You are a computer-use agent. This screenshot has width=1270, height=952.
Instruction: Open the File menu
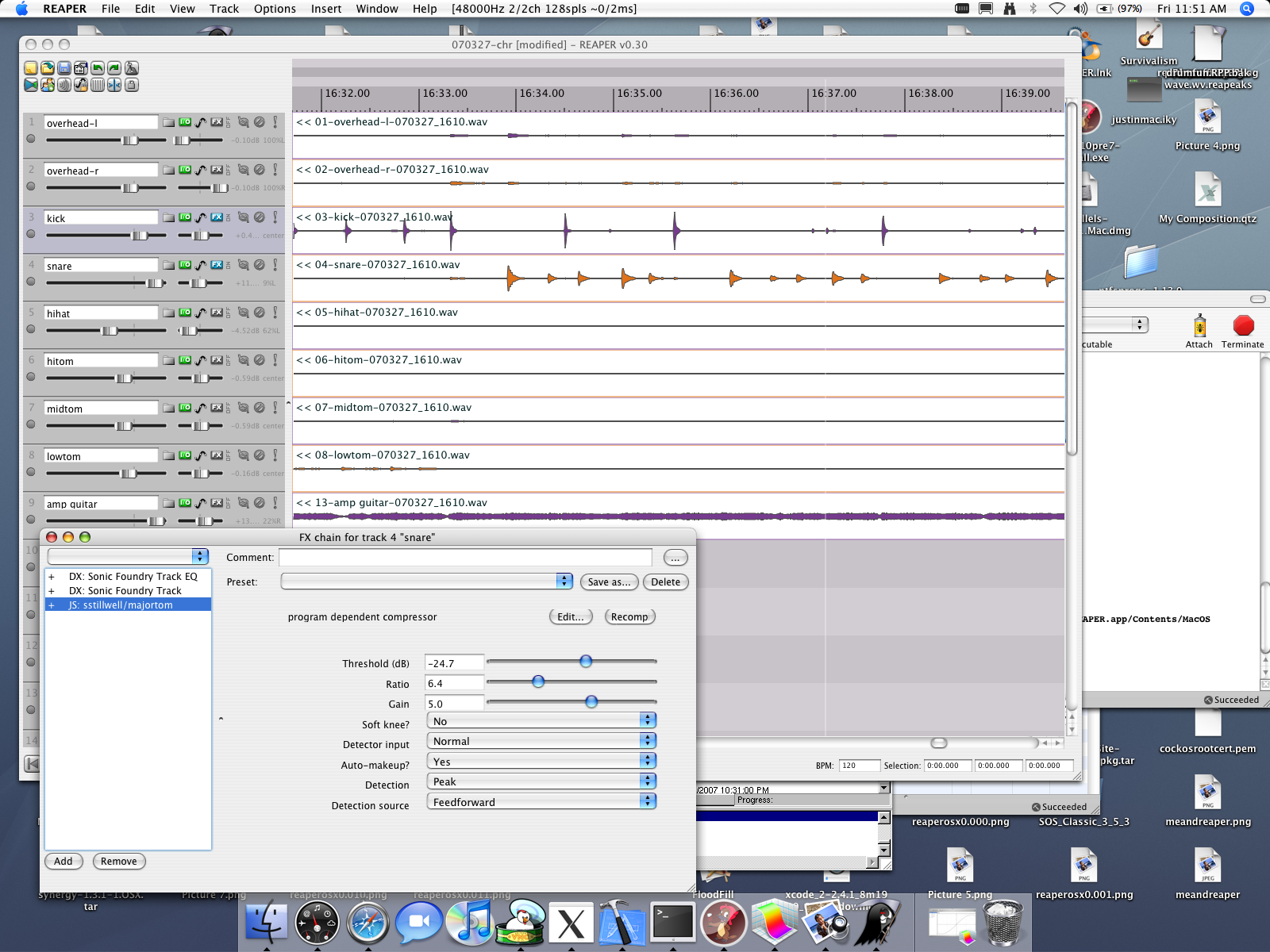click(x=110, y=9)
